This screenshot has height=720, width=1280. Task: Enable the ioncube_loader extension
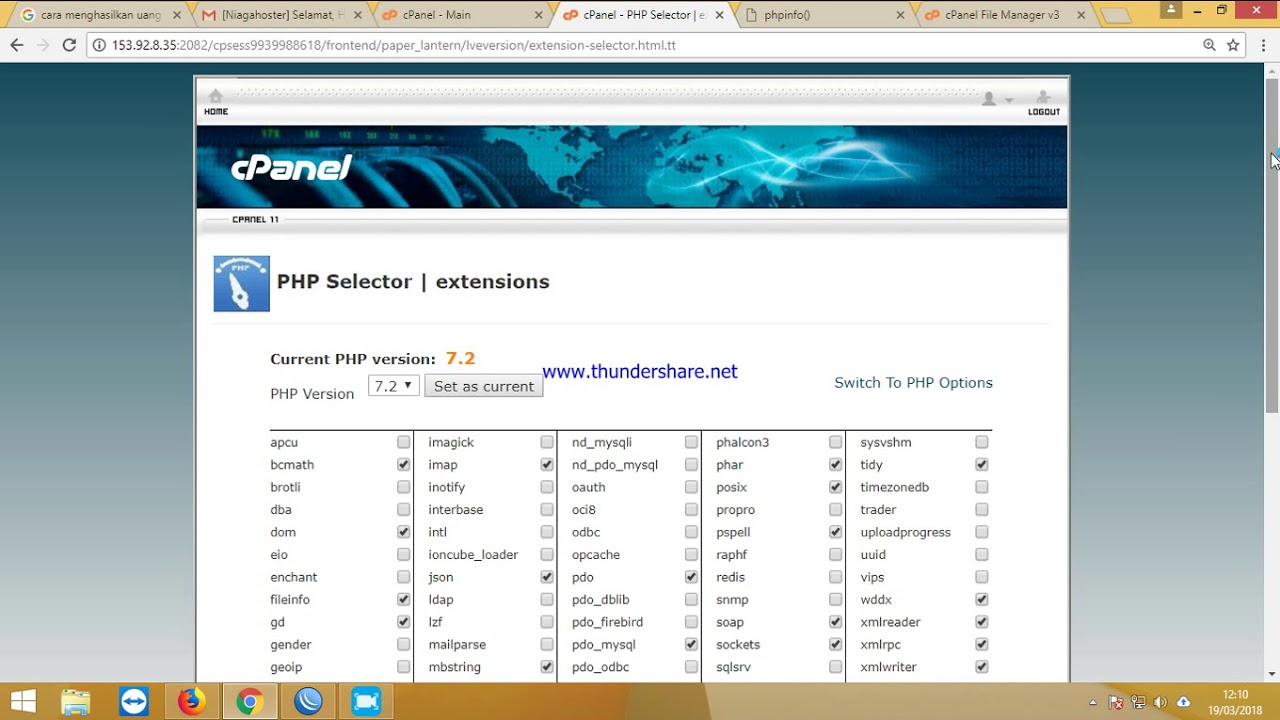pos(547,555)
